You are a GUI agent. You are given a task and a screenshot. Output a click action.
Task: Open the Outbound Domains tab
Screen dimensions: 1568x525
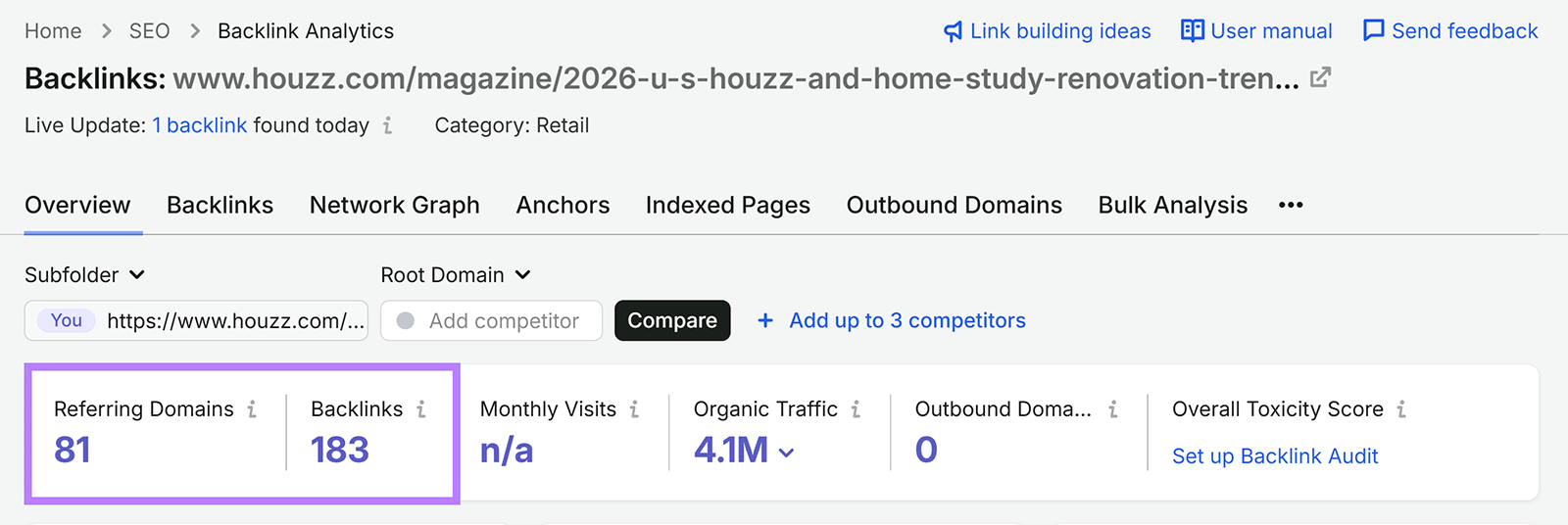coord(955,205)
